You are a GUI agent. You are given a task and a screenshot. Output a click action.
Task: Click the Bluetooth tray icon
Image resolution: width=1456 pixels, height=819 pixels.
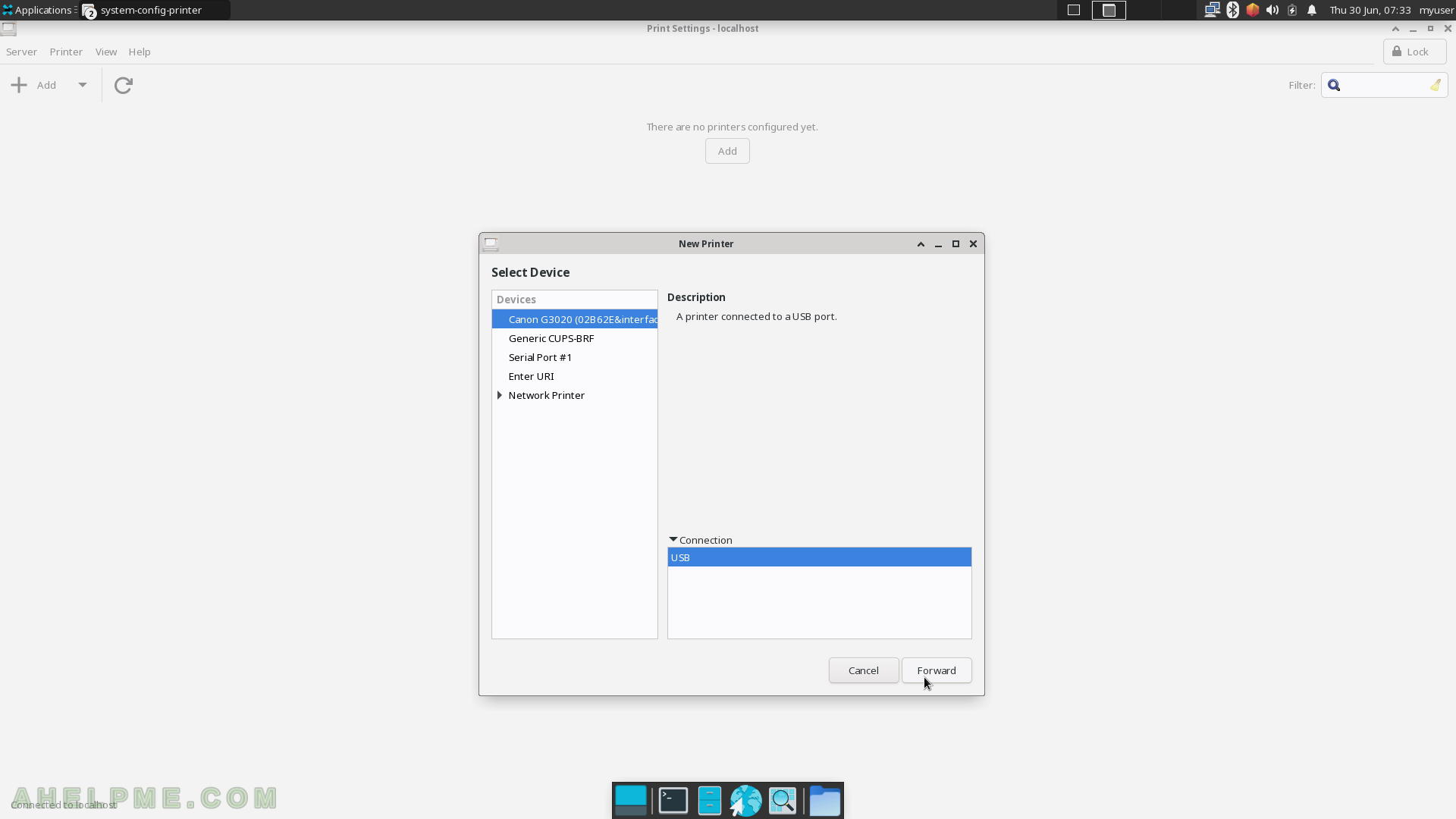tap(1233, 10)
